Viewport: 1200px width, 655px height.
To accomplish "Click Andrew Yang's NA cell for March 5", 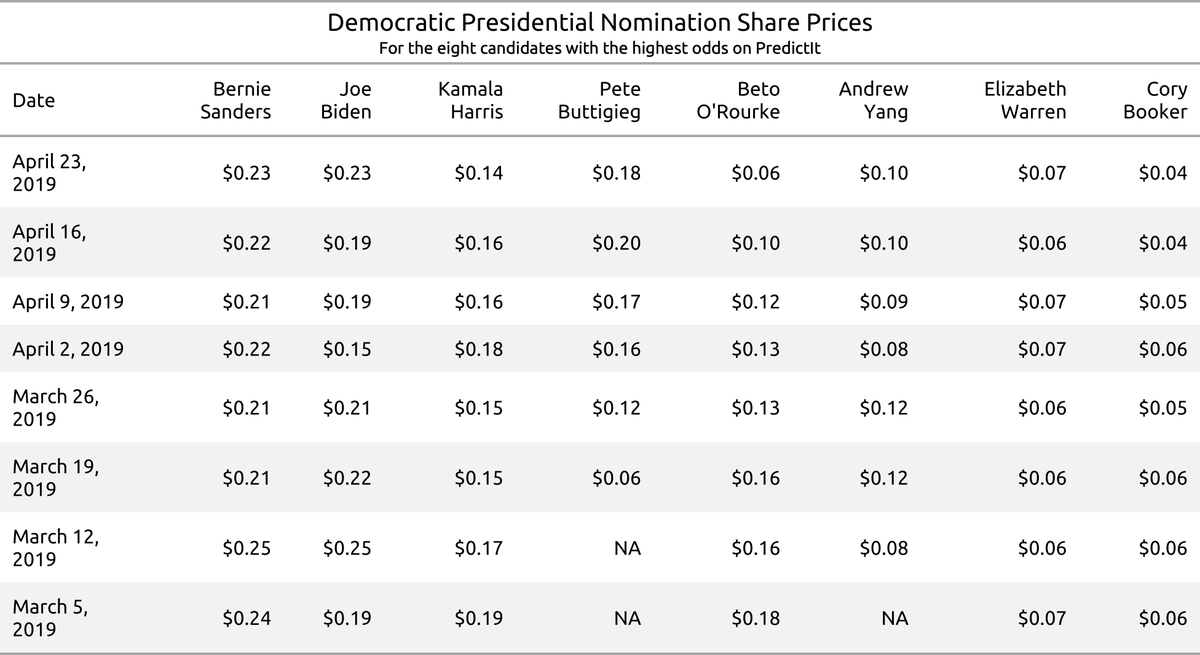I will click(x=895, y=619).
